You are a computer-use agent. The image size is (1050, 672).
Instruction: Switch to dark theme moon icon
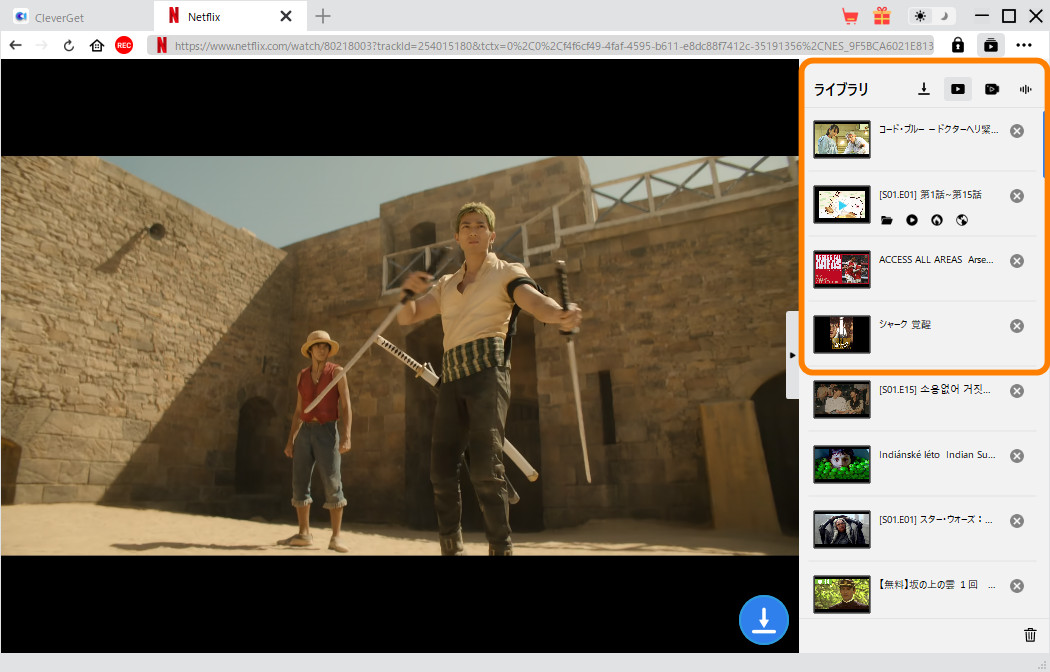(x=944, y=16)
